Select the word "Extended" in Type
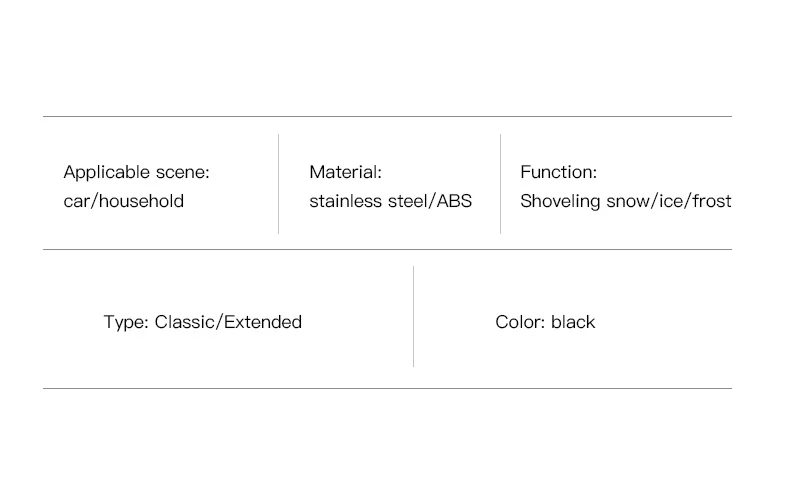Image resolution: width=790 pixels, height=493 pixels. click(262, 322)
